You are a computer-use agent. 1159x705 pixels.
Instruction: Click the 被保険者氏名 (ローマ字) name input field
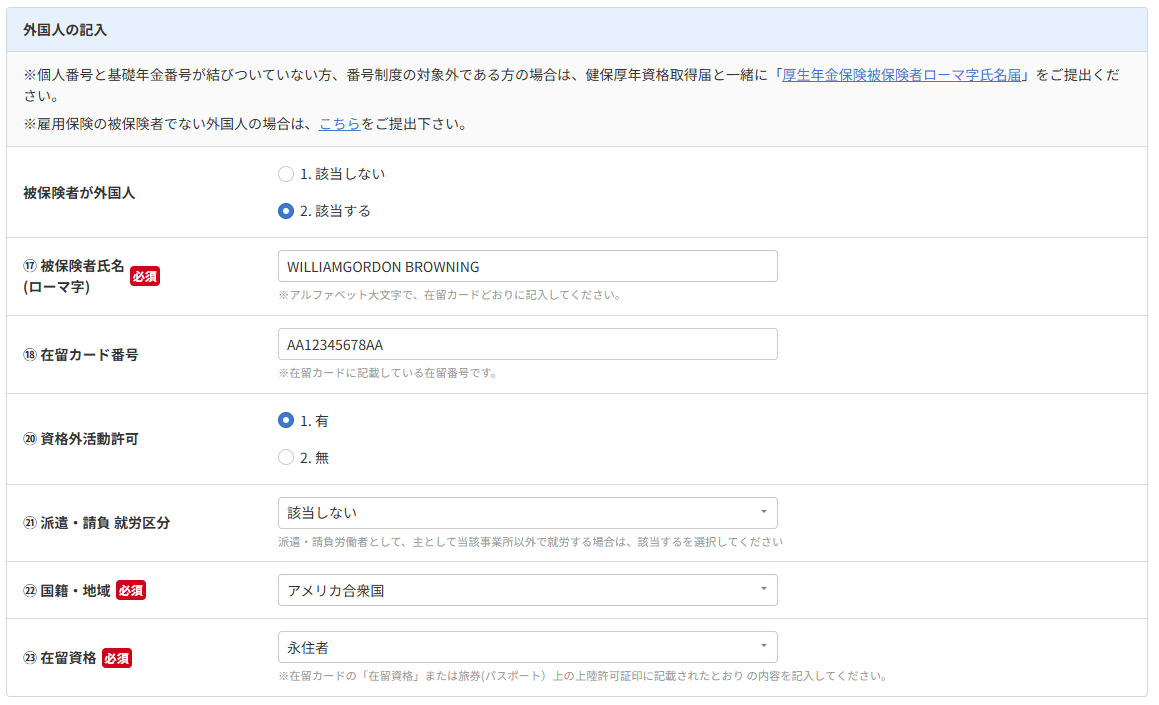coord(527,267)
